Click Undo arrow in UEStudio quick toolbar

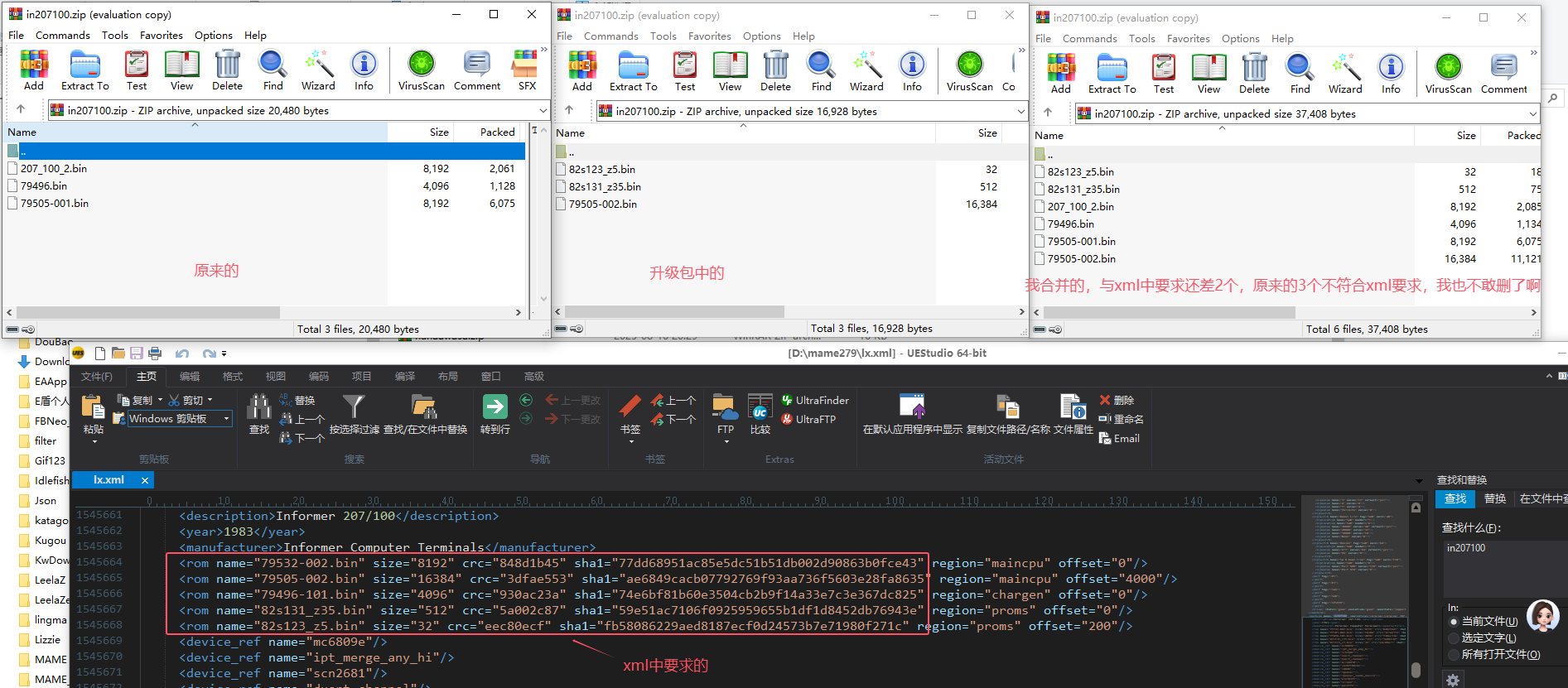(182, 354)
